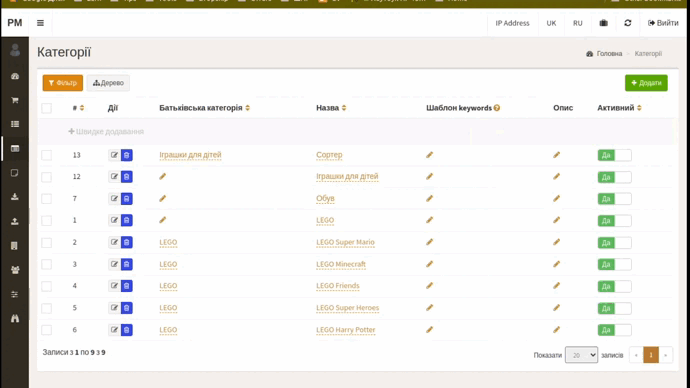This screenshot has width=690, height=388.
Task: Open the dashboard gauge sidebar icon
Action: coord(15,76)
